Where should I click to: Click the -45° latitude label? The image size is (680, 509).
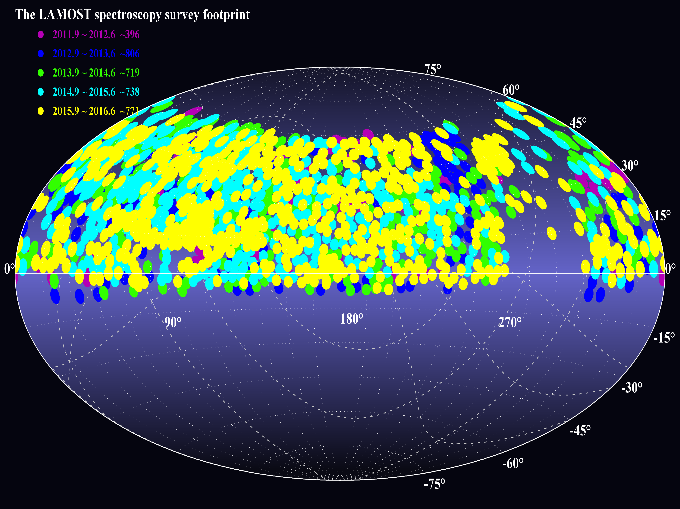[580, 430]
